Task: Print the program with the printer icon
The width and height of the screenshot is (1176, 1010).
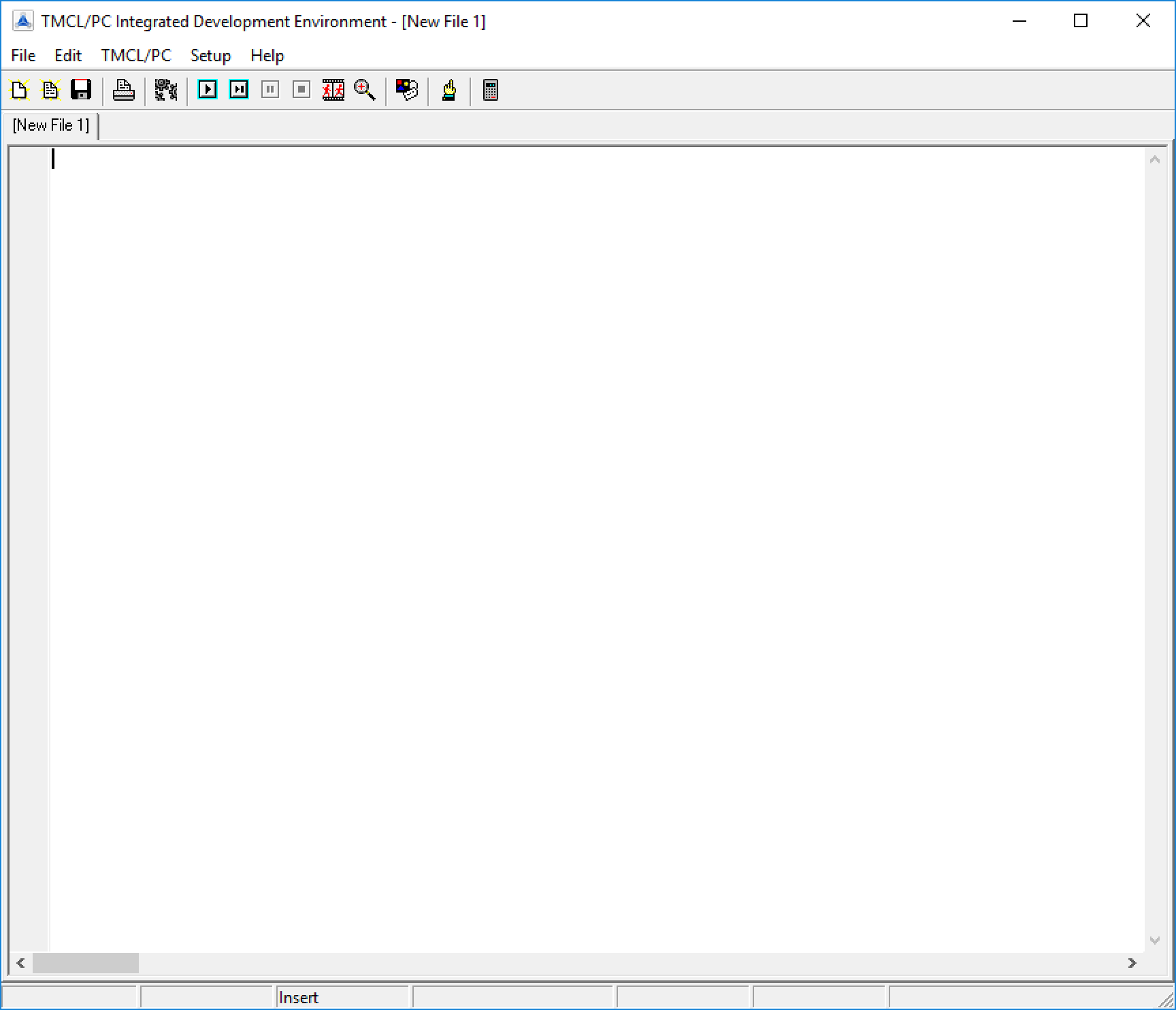Action: click(x=123, y=90)
